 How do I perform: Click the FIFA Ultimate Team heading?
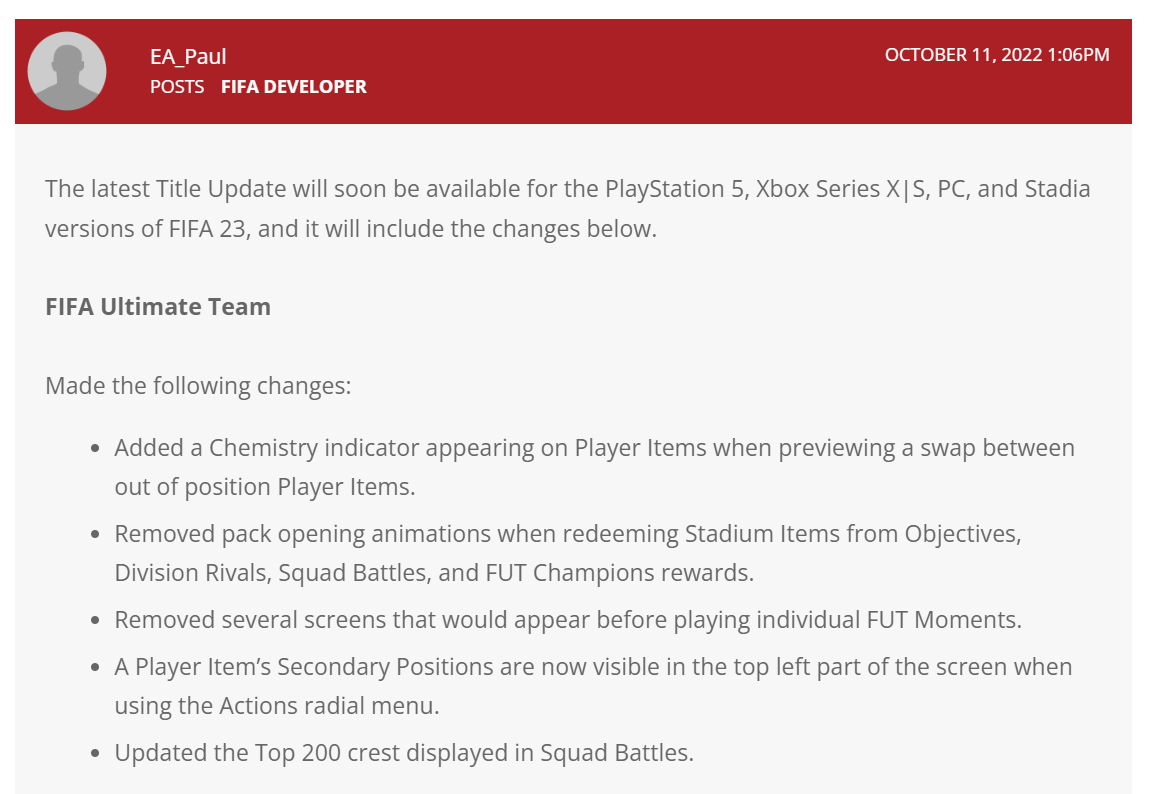158,307
